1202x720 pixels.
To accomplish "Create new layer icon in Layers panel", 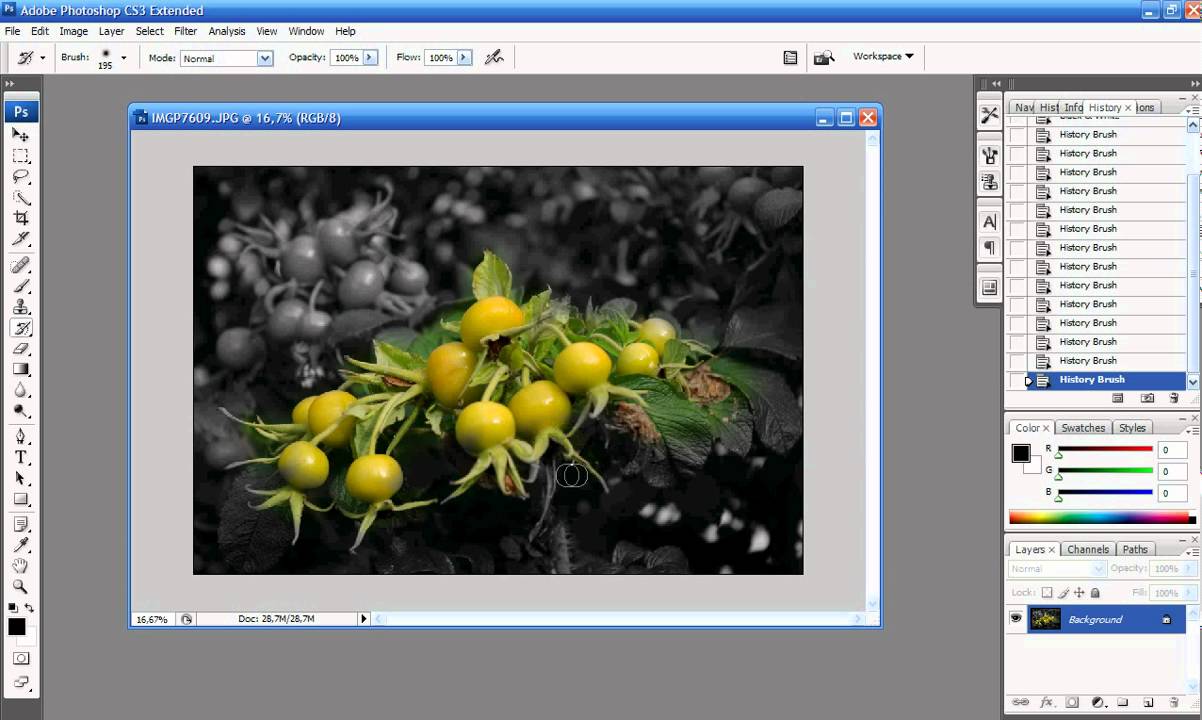I will coord(1148,703).
